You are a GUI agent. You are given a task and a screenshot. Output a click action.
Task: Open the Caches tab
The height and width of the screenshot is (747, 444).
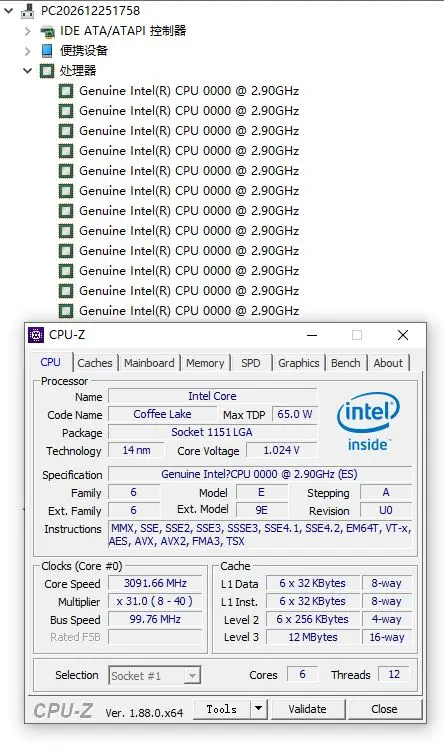95,363
